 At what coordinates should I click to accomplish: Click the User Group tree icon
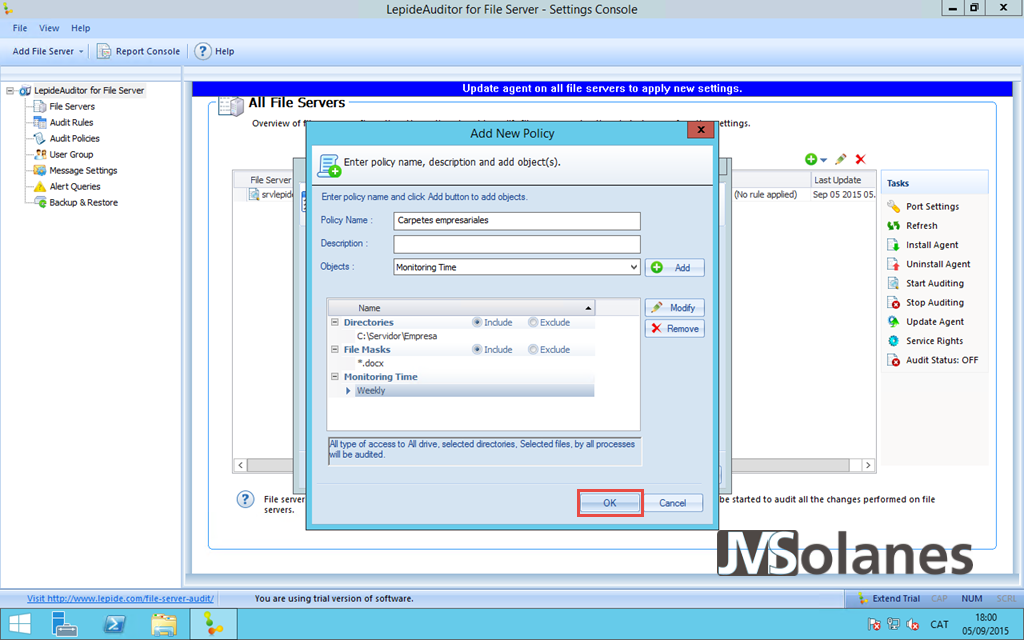tap(40, 154)
